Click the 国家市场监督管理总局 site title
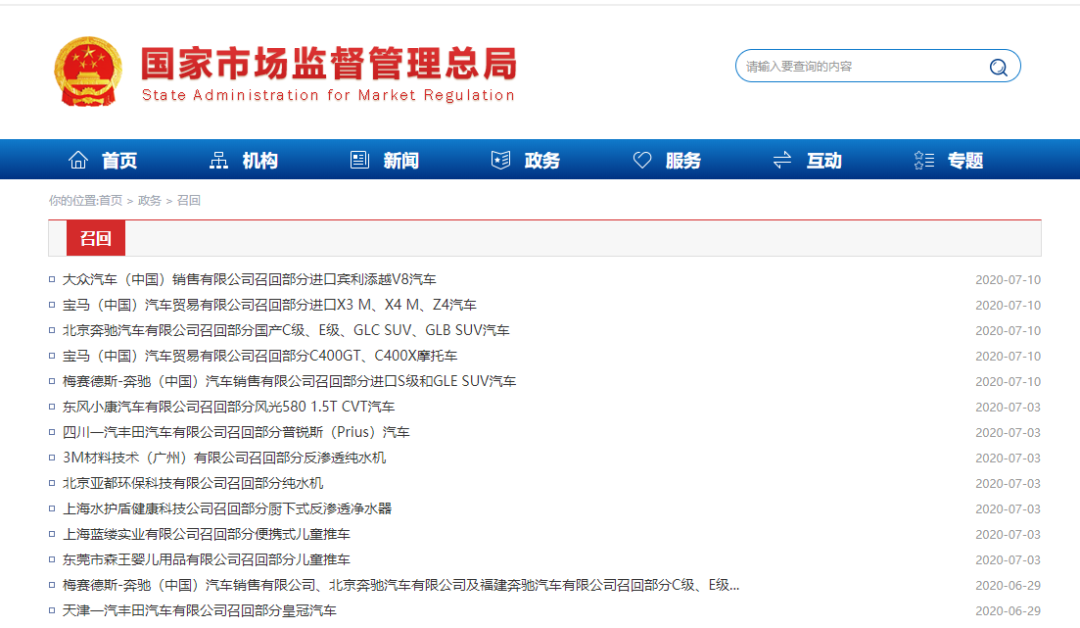 point(329,63)
